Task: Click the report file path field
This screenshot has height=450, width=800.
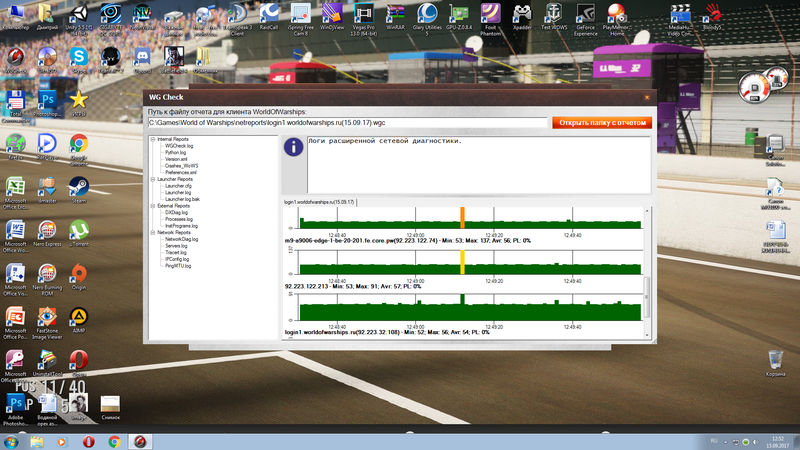Action: 347,123
